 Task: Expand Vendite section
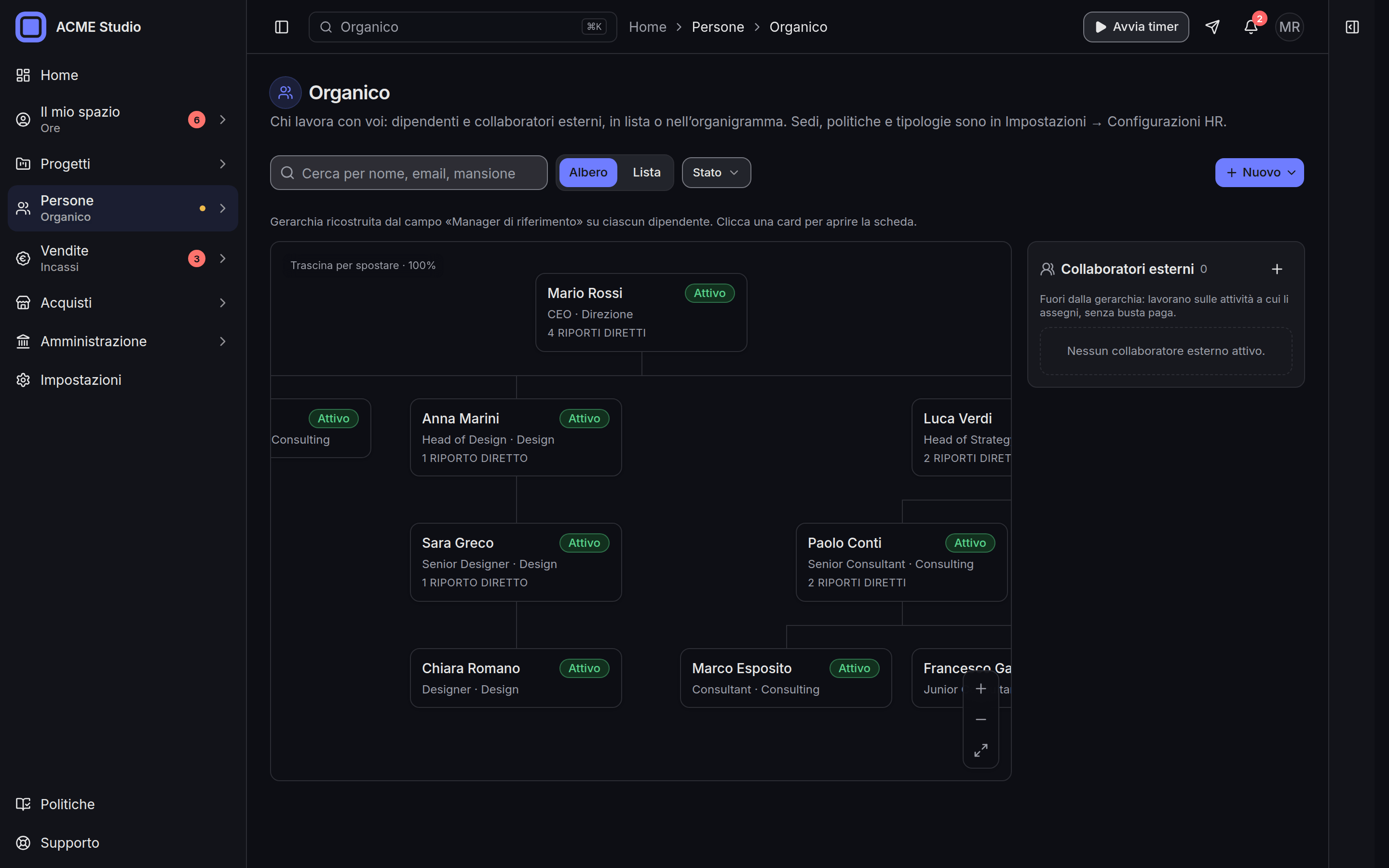pyautogui.click(x=223, y=258)
